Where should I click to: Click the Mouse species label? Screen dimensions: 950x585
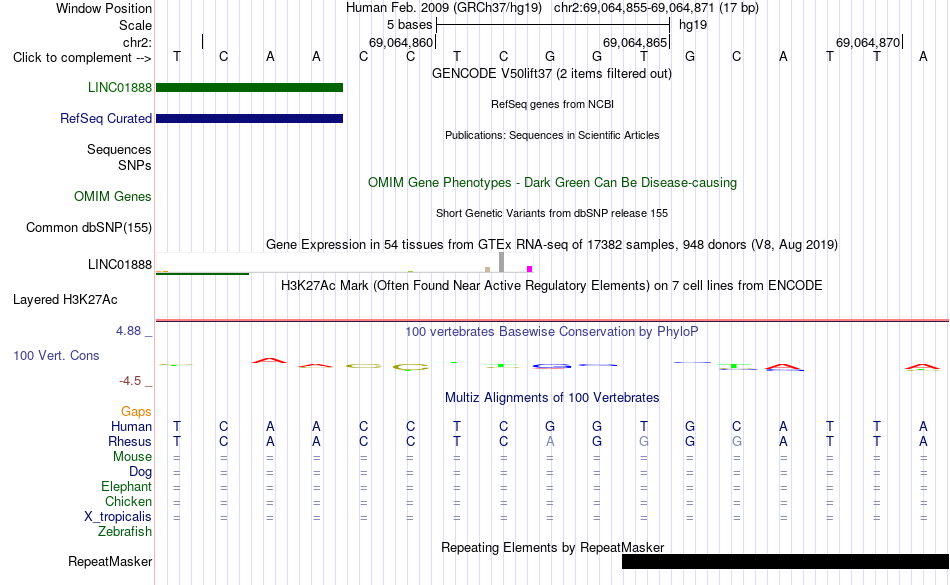132,457
